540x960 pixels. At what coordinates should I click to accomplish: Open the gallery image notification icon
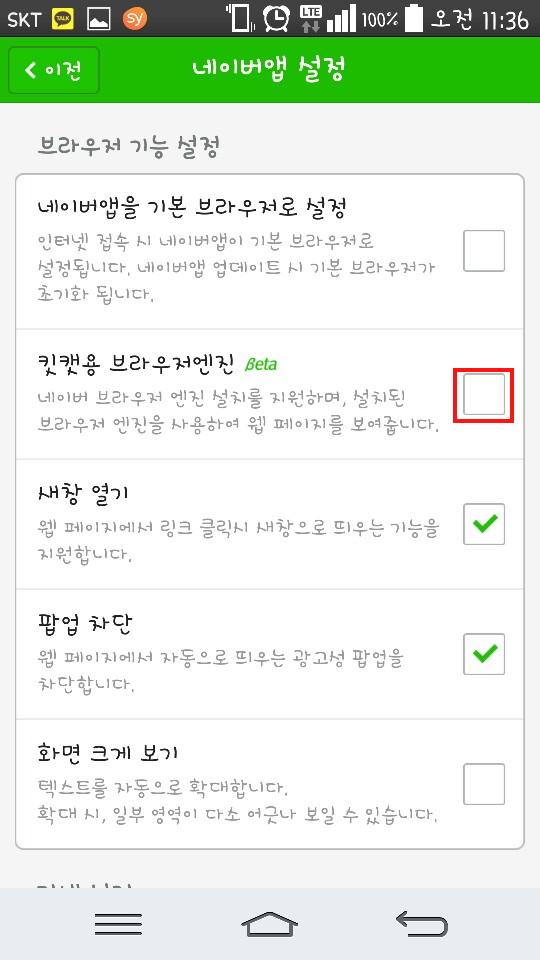(x=99, y=19)
